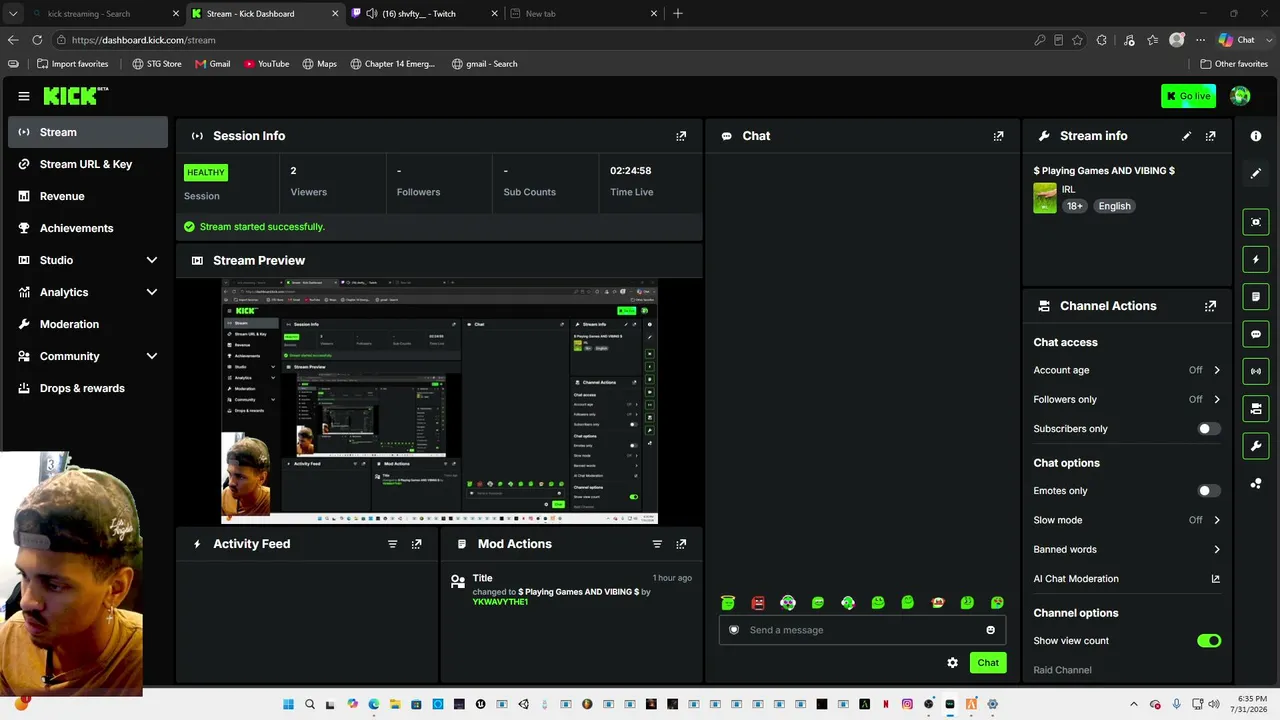Click the HEALTHY session status badge

click(x=206, y=172)
